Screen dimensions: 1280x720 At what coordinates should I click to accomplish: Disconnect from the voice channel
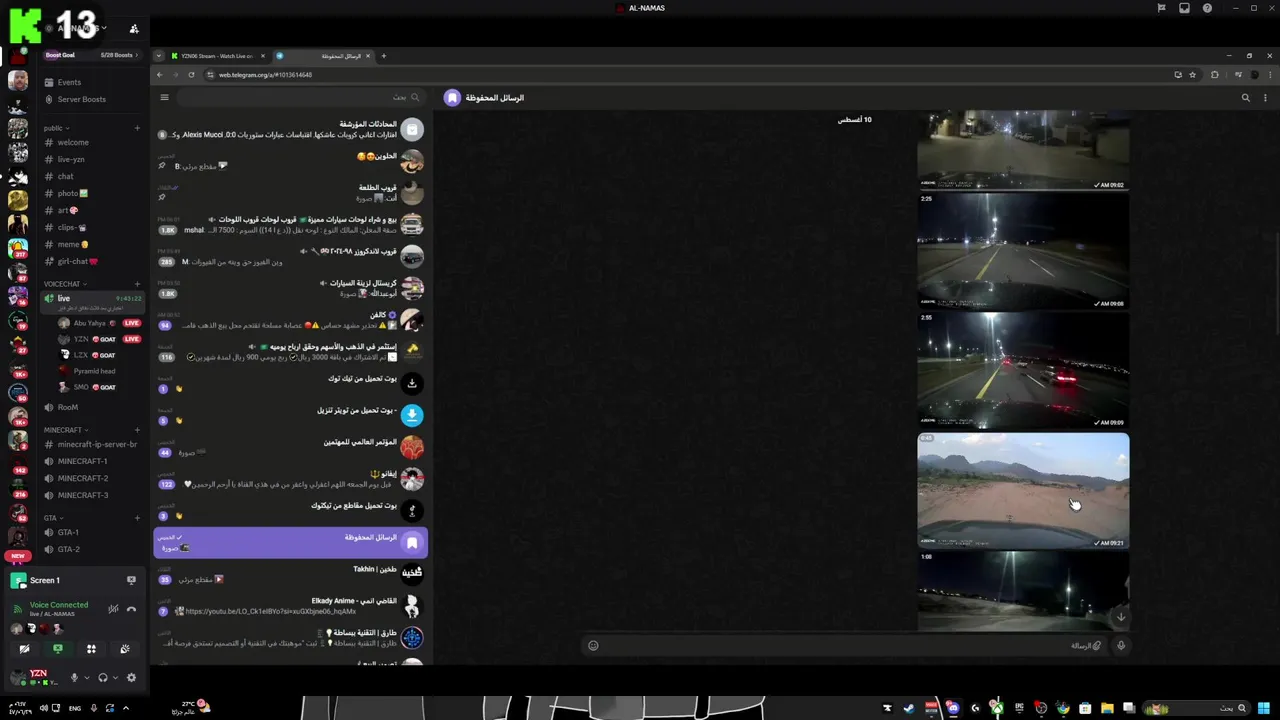(x=131, y=608)
